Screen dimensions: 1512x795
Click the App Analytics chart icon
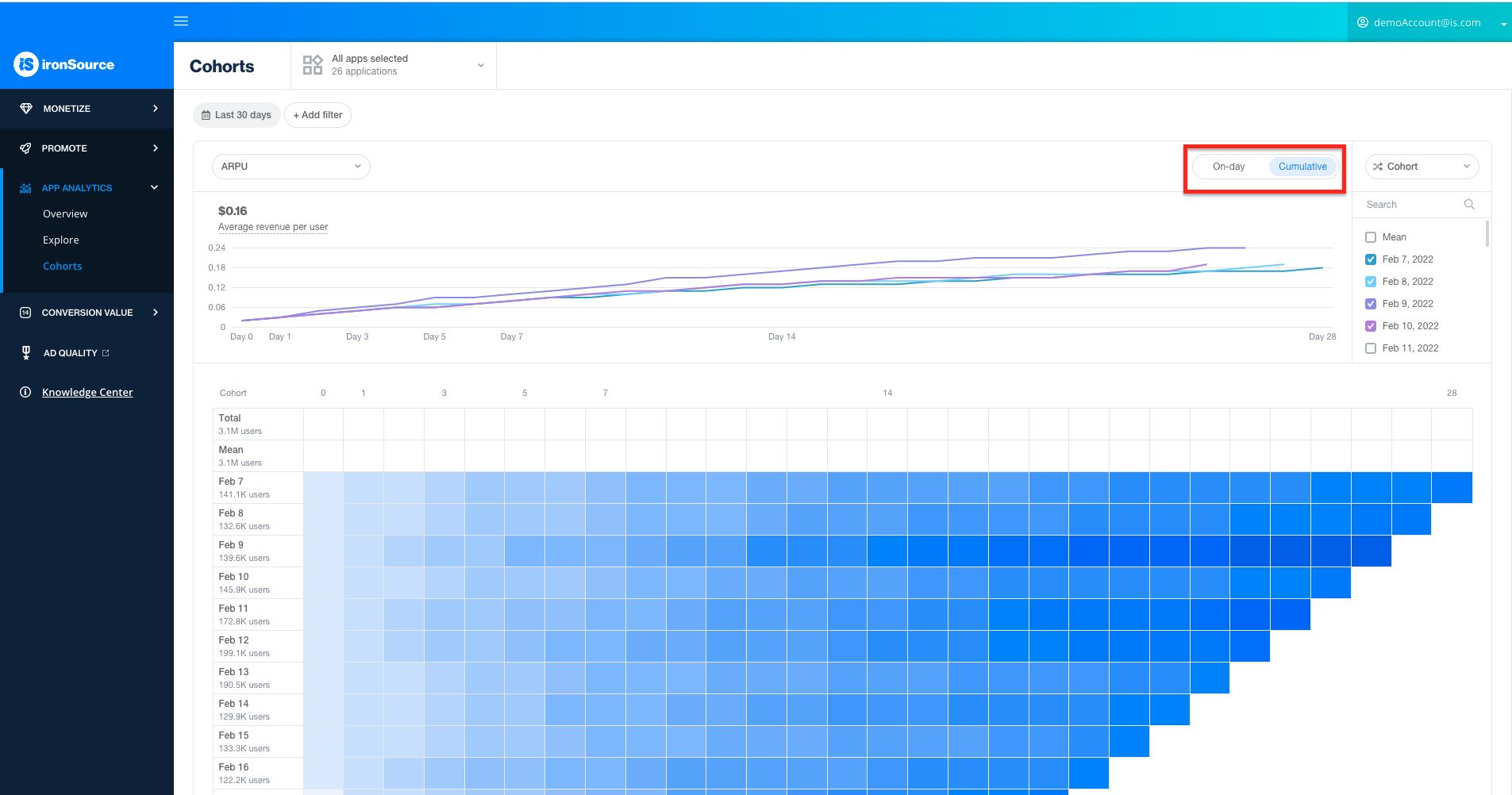click(x=25, y=188)
